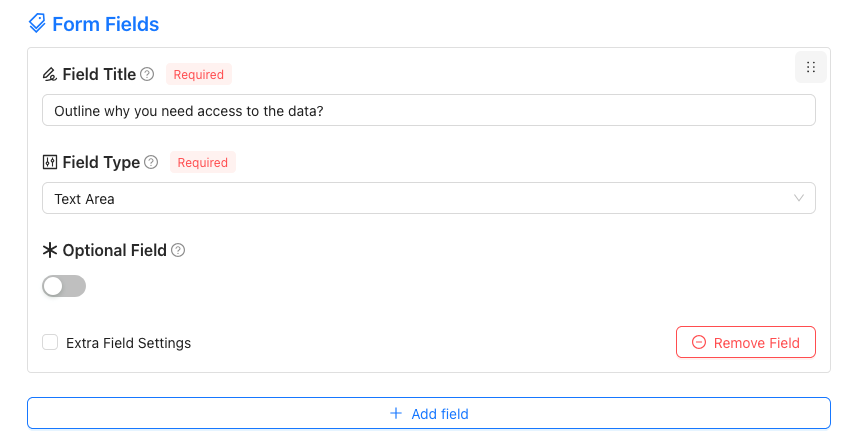The height and width of the screenshot is (441, 855).
Task: Click the Required badge next to Field Title
Action: pyautogui.click(x=199, y=74)
